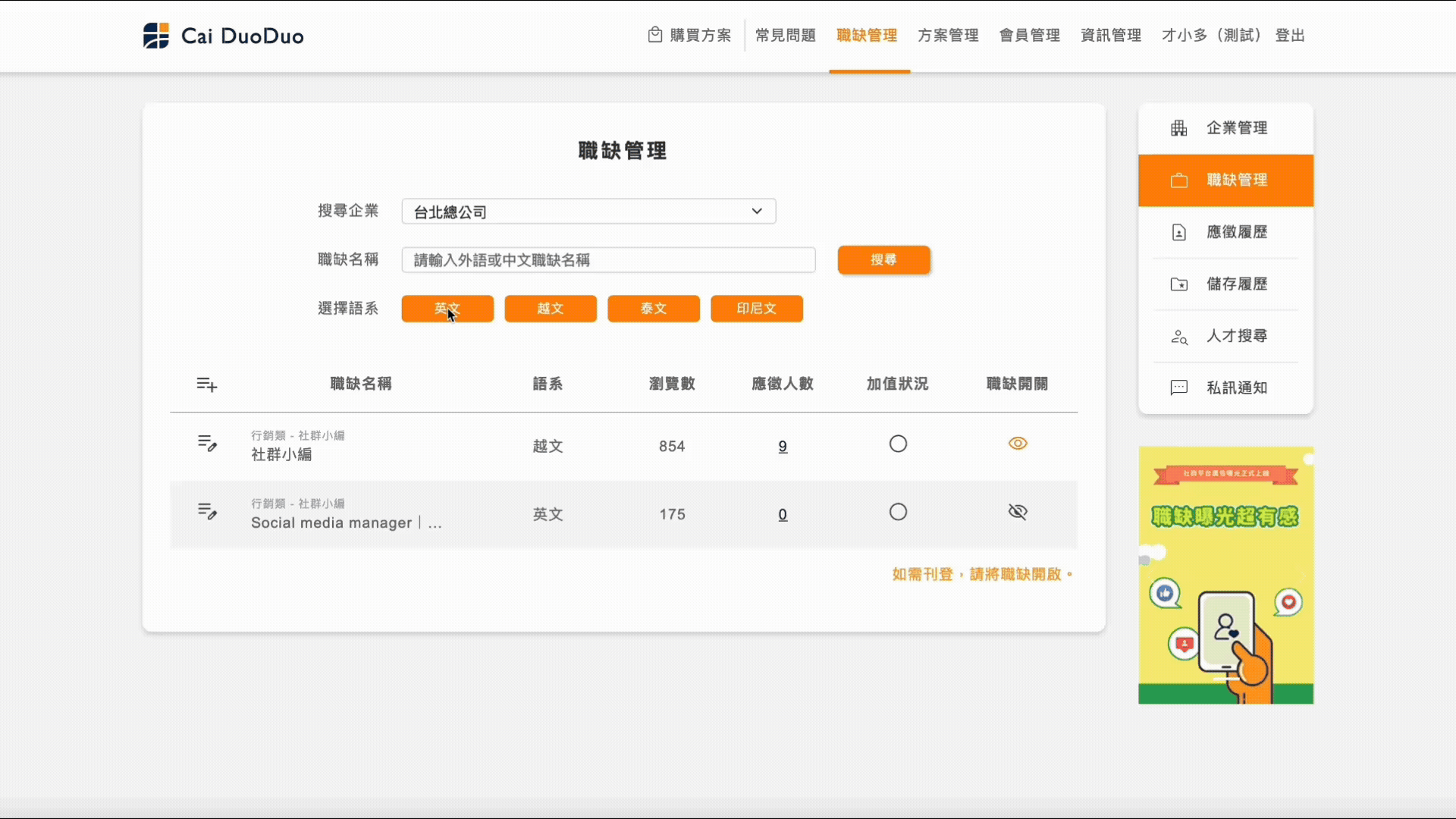Select 加值狀況 circle for Social media manager

coord(898,512)
